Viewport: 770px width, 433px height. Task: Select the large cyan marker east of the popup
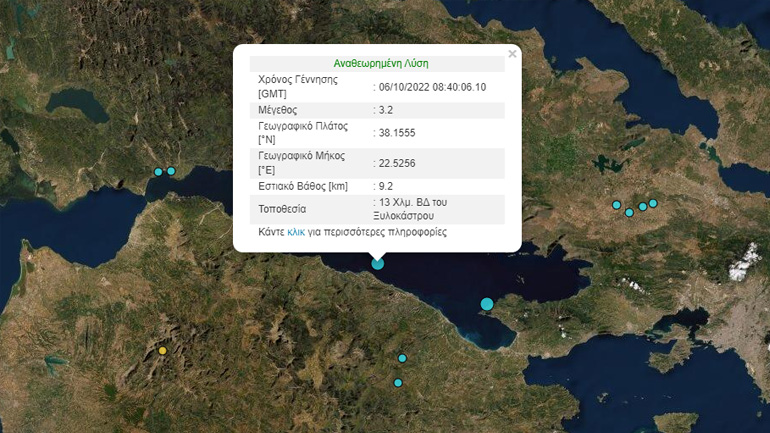[x=487, y=304]
